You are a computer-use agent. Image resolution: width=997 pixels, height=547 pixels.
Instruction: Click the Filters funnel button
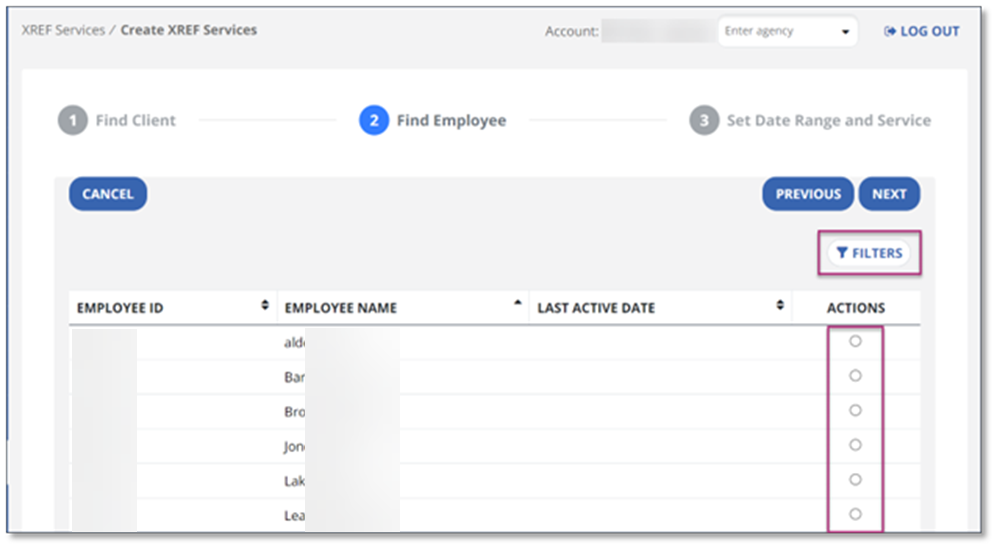point(869,253)
